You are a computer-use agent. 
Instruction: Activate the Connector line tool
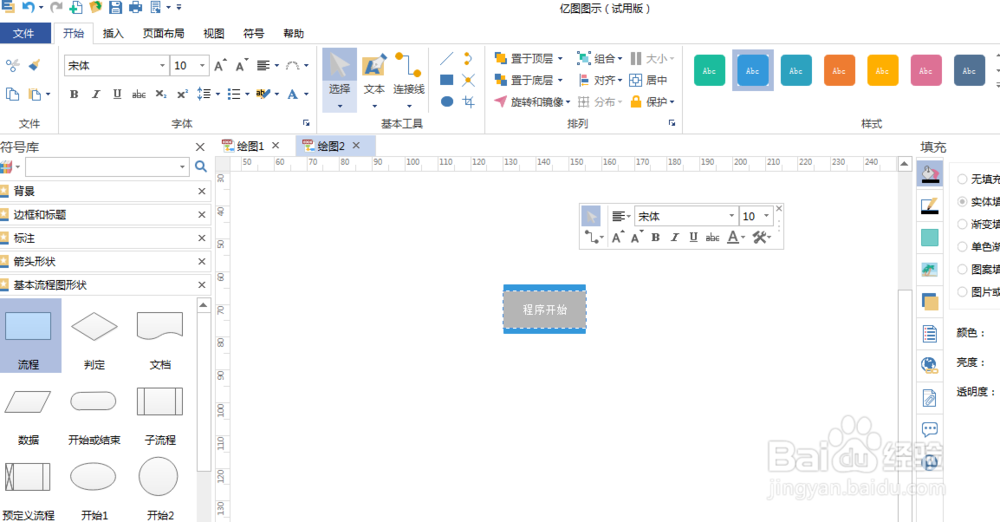pyautogui.click(x=409, y=78)
